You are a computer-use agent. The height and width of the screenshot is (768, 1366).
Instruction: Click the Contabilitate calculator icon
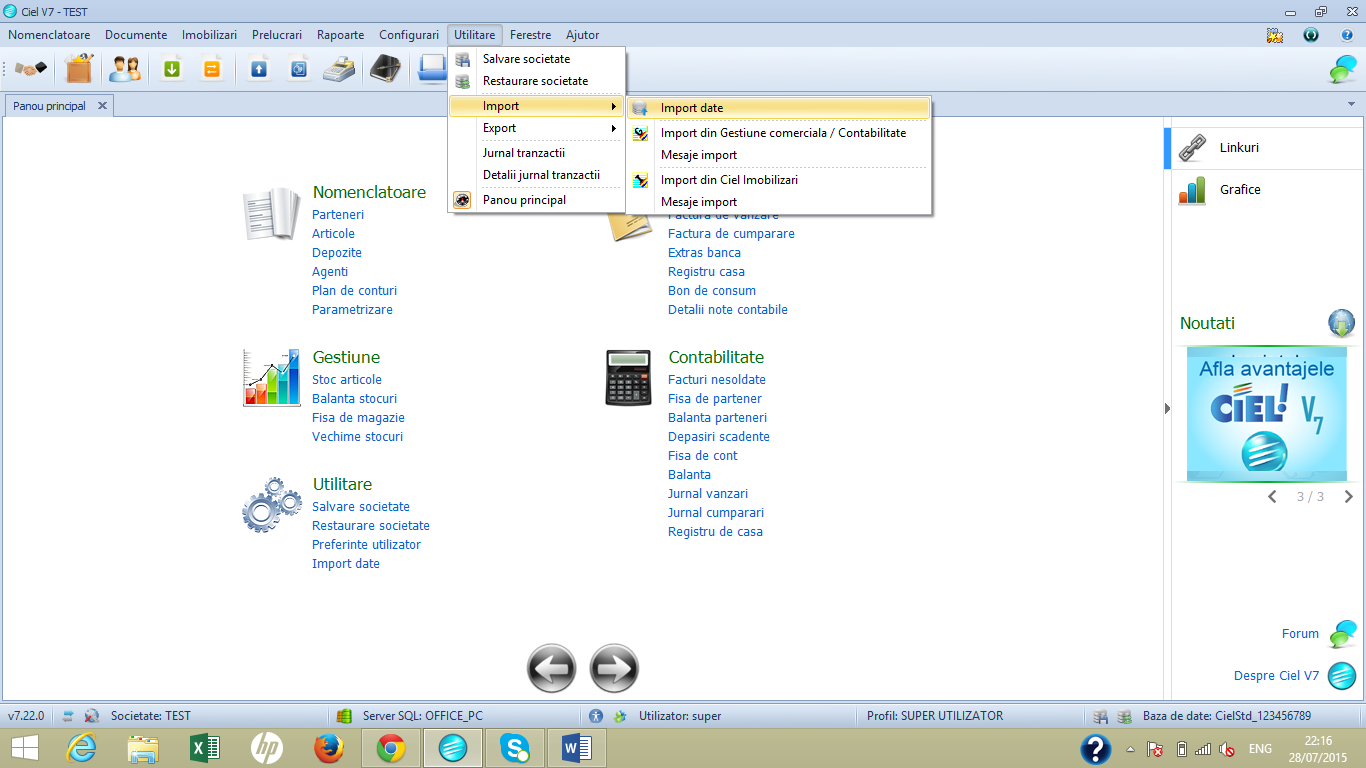[x=628, y=378]
